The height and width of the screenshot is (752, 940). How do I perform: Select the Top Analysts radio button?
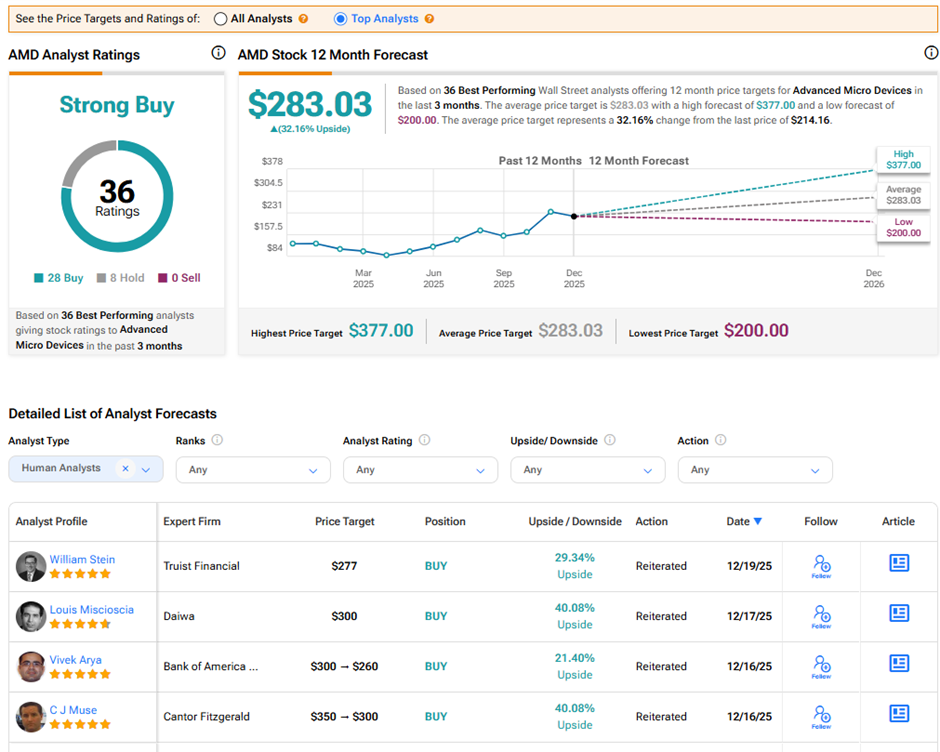click(340, 19)
